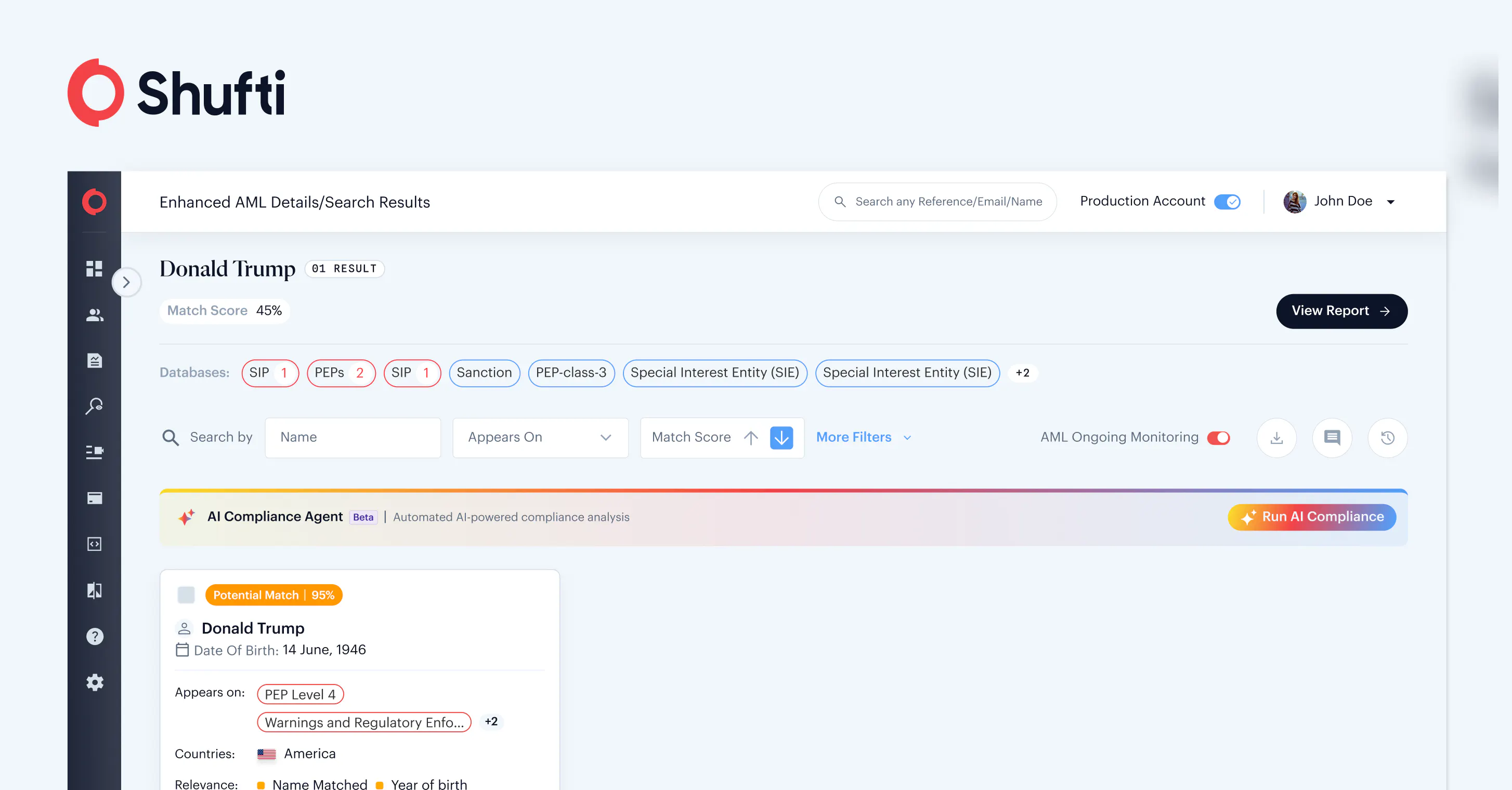Open the help question mark icon
Screen dimensions: 1512x790
(x=95, y=636)
